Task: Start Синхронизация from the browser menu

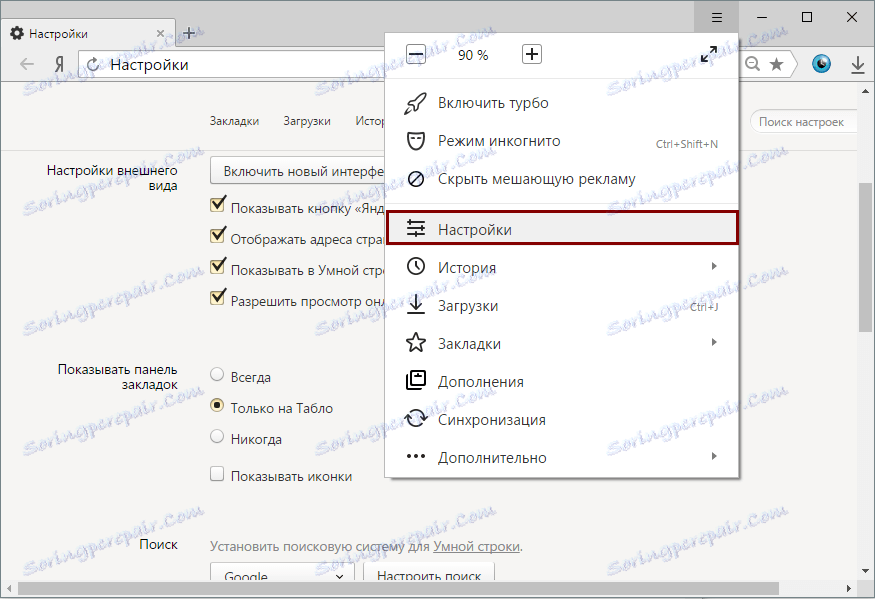Action: pos(490,419)
